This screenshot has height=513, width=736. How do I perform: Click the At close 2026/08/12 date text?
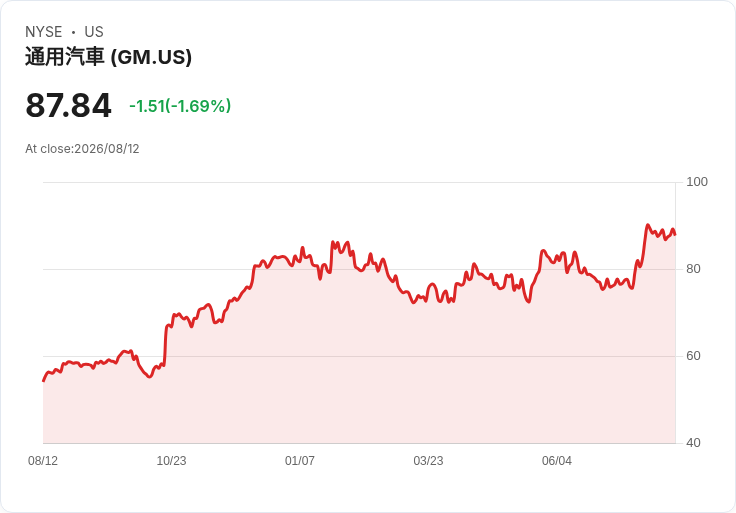coord(82,149)
